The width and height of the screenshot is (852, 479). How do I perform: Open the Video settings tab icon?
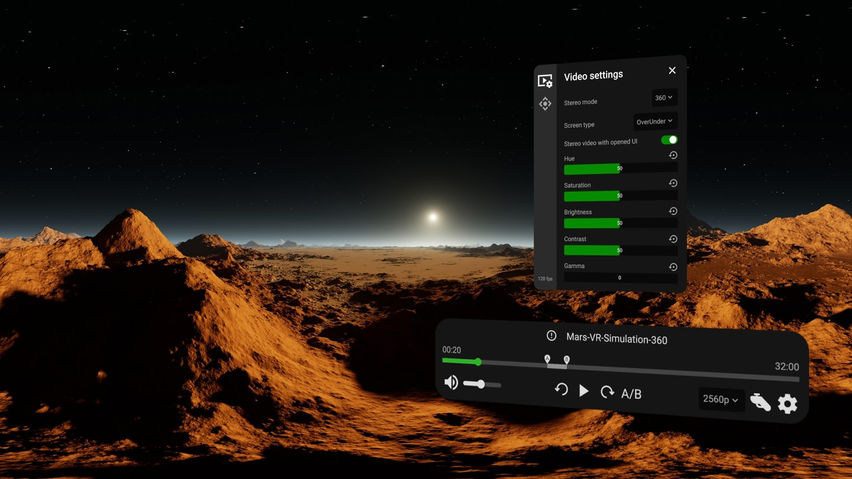[545, 81]
